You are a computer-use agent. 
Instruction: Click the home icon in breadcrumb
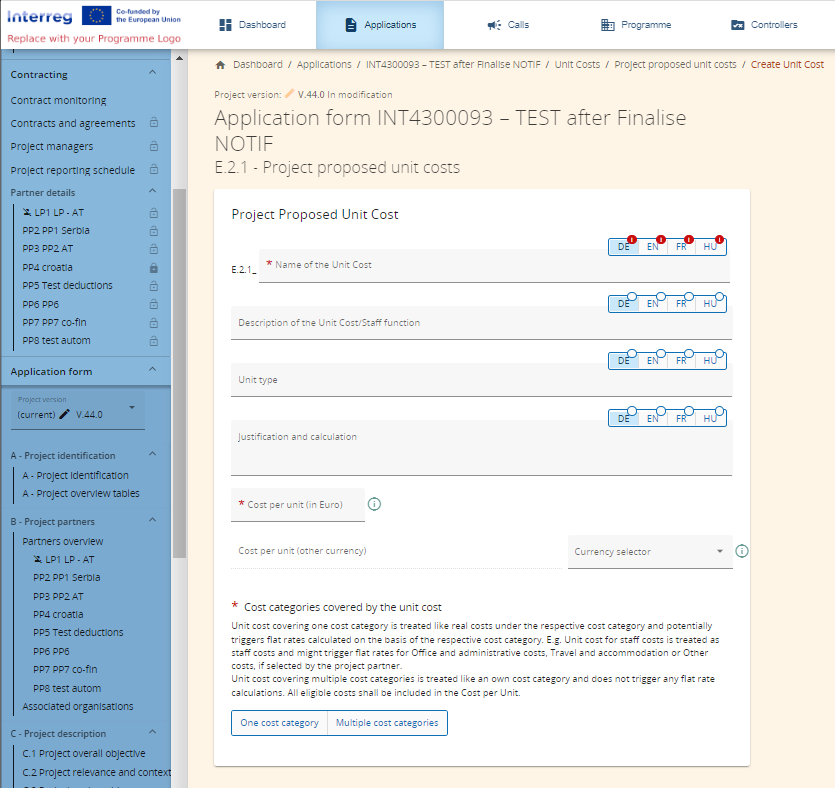coord(220,65)
